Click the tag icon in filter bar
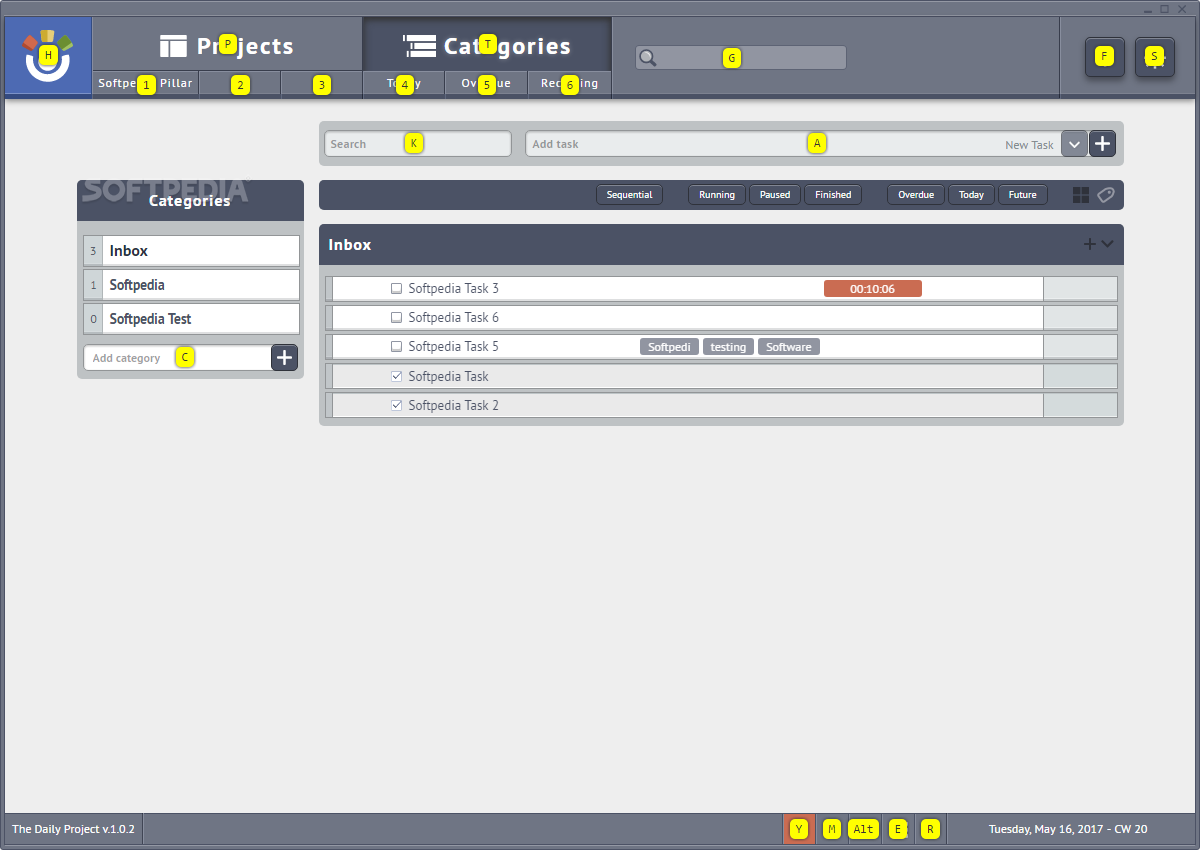This screenshot has height=850, width=1200. point(1106,195)
